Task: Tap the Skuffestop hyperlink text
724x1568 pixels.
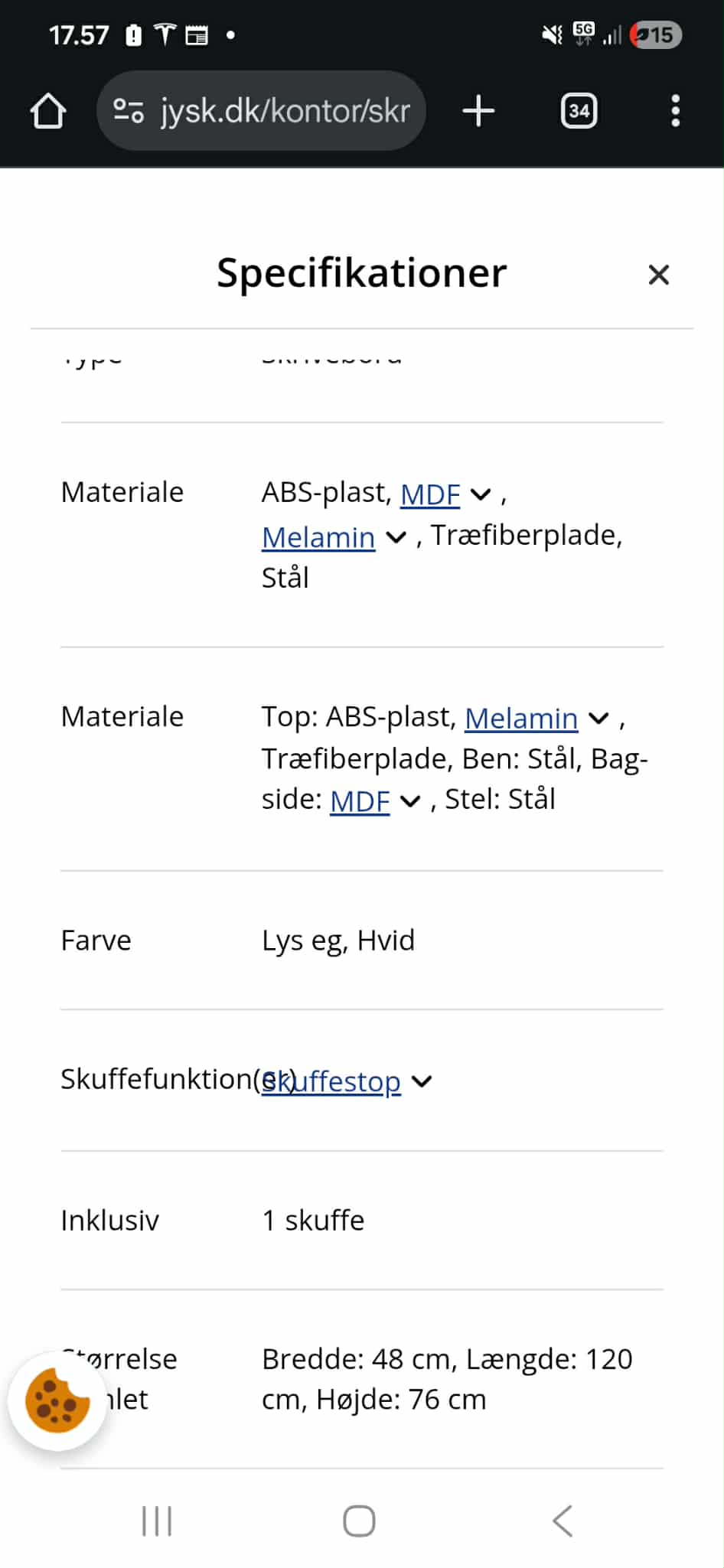Action: pyautogui.click(x=331, y=1081)
